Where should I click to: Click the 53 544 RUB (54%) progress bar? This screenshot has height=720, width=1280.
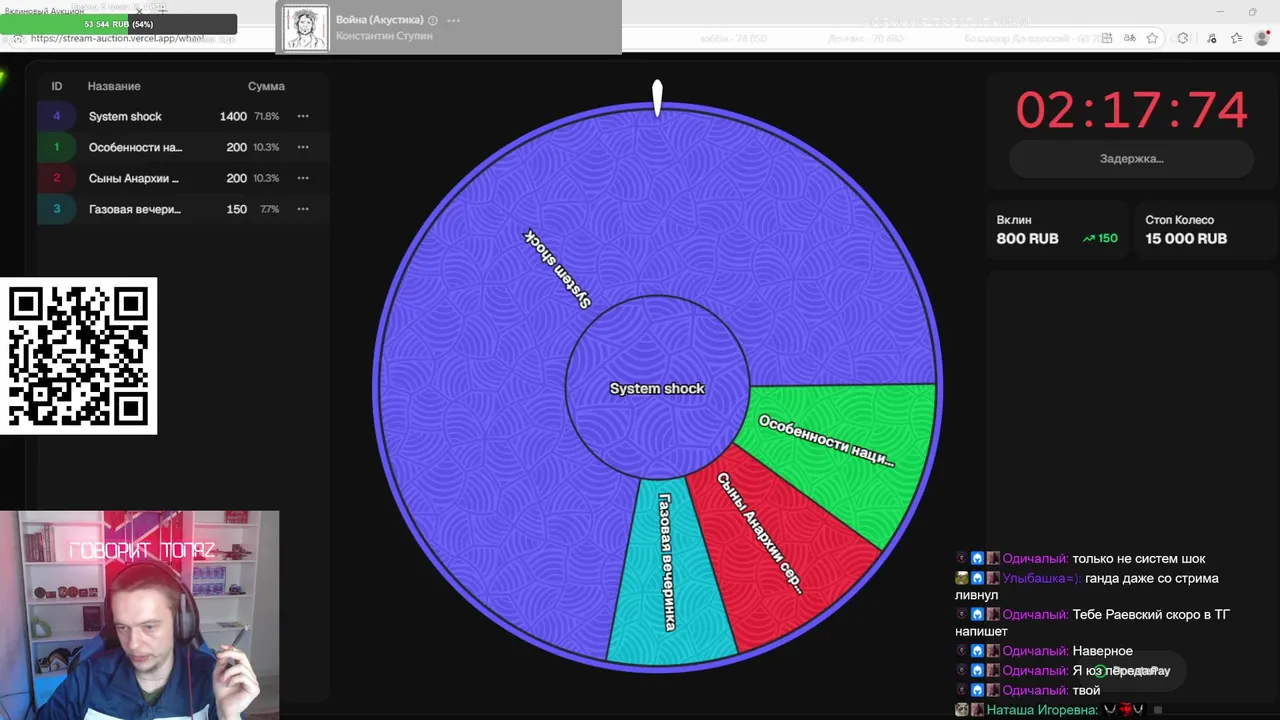[x=118, y=24]
